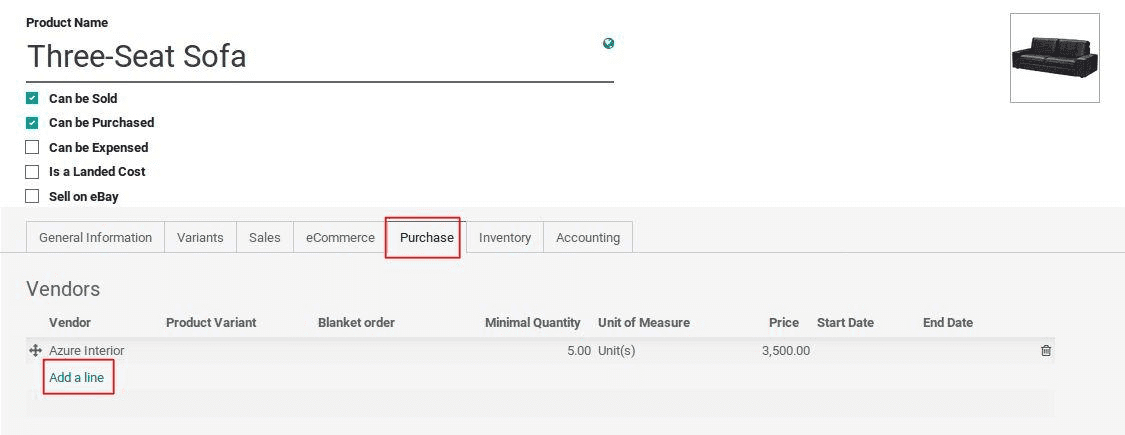1125x435 pixels.
Task: Click the drag handle for Azure Interior row
Action: [35, 351]
